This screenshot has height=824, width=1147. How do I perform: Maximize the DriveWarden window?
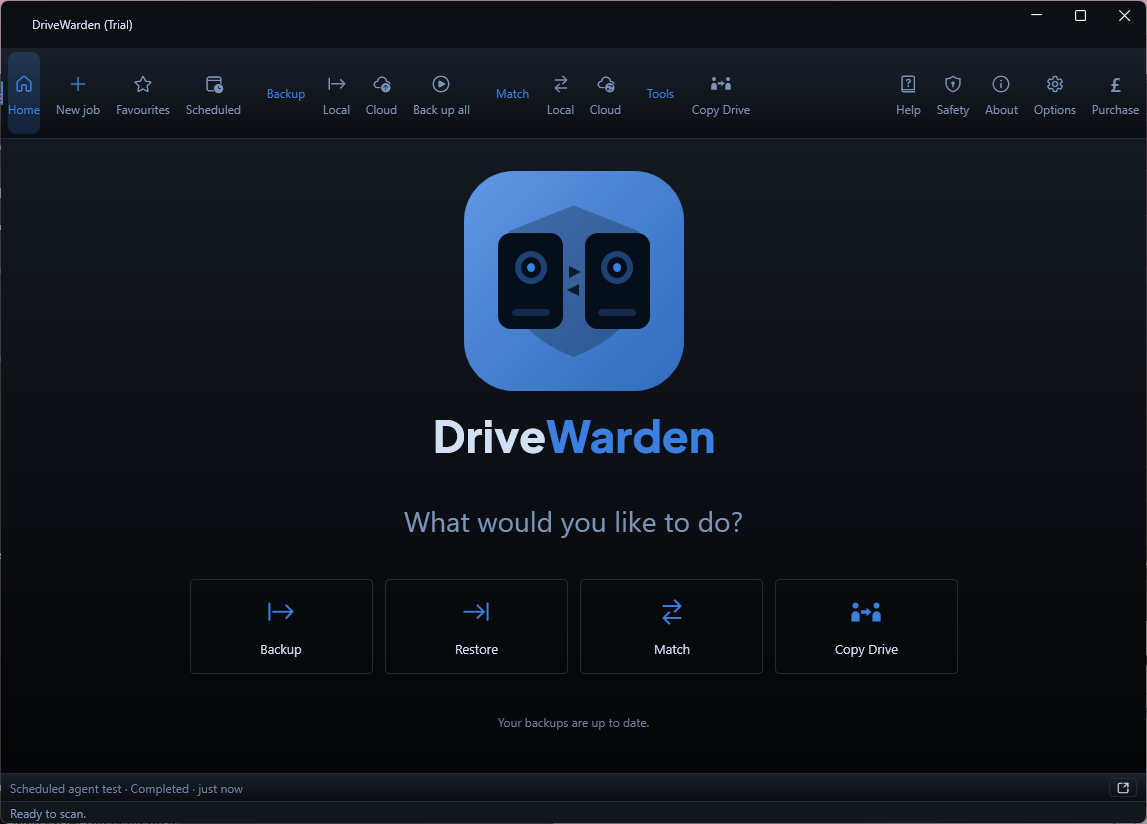point(1080,15)
